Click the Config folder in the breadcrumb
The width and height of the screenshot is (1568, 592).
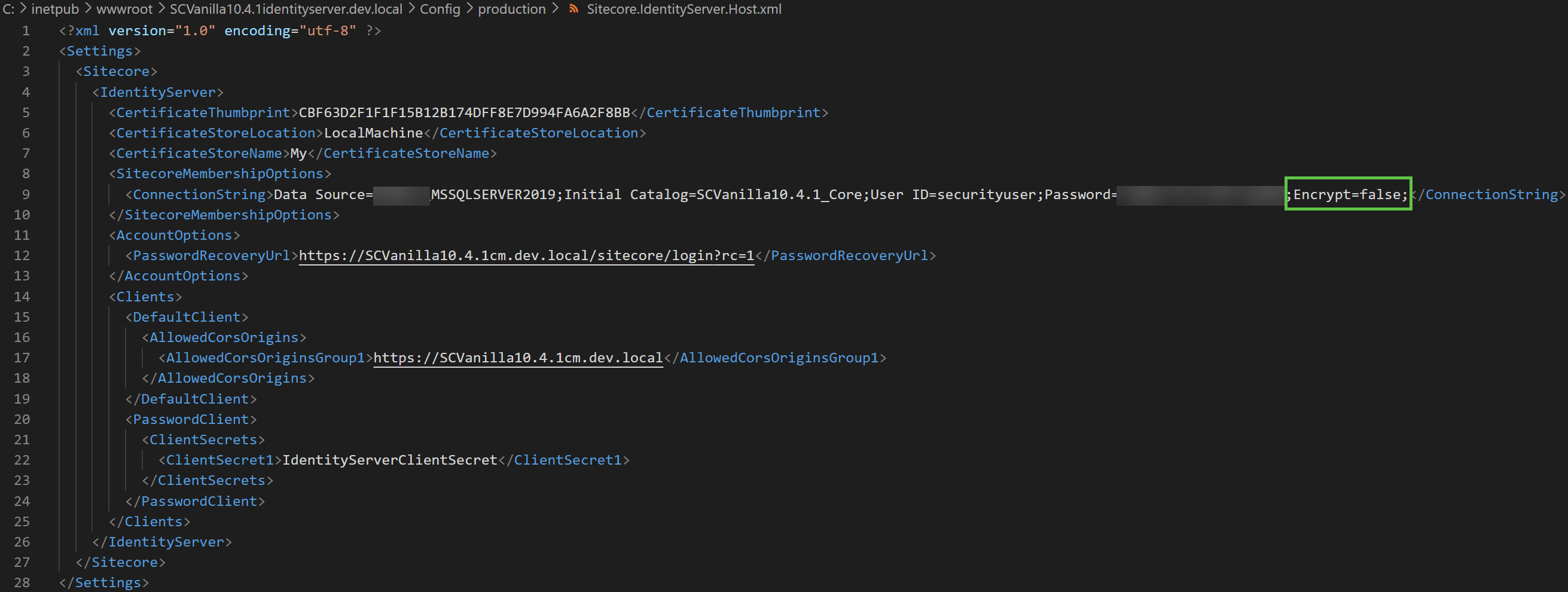[440, 8]
